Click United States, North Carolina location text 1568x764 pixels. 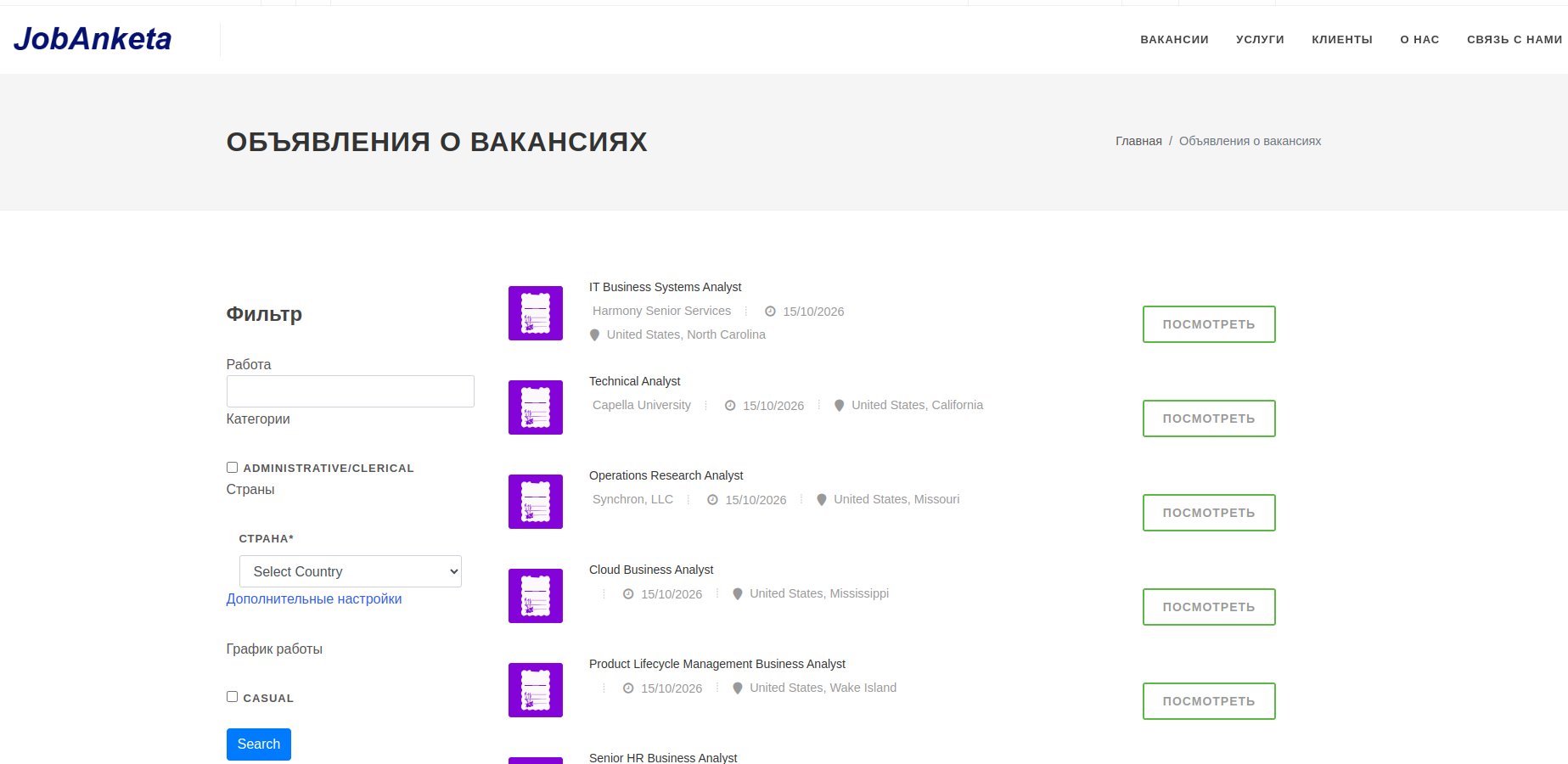tap(686, 334)
